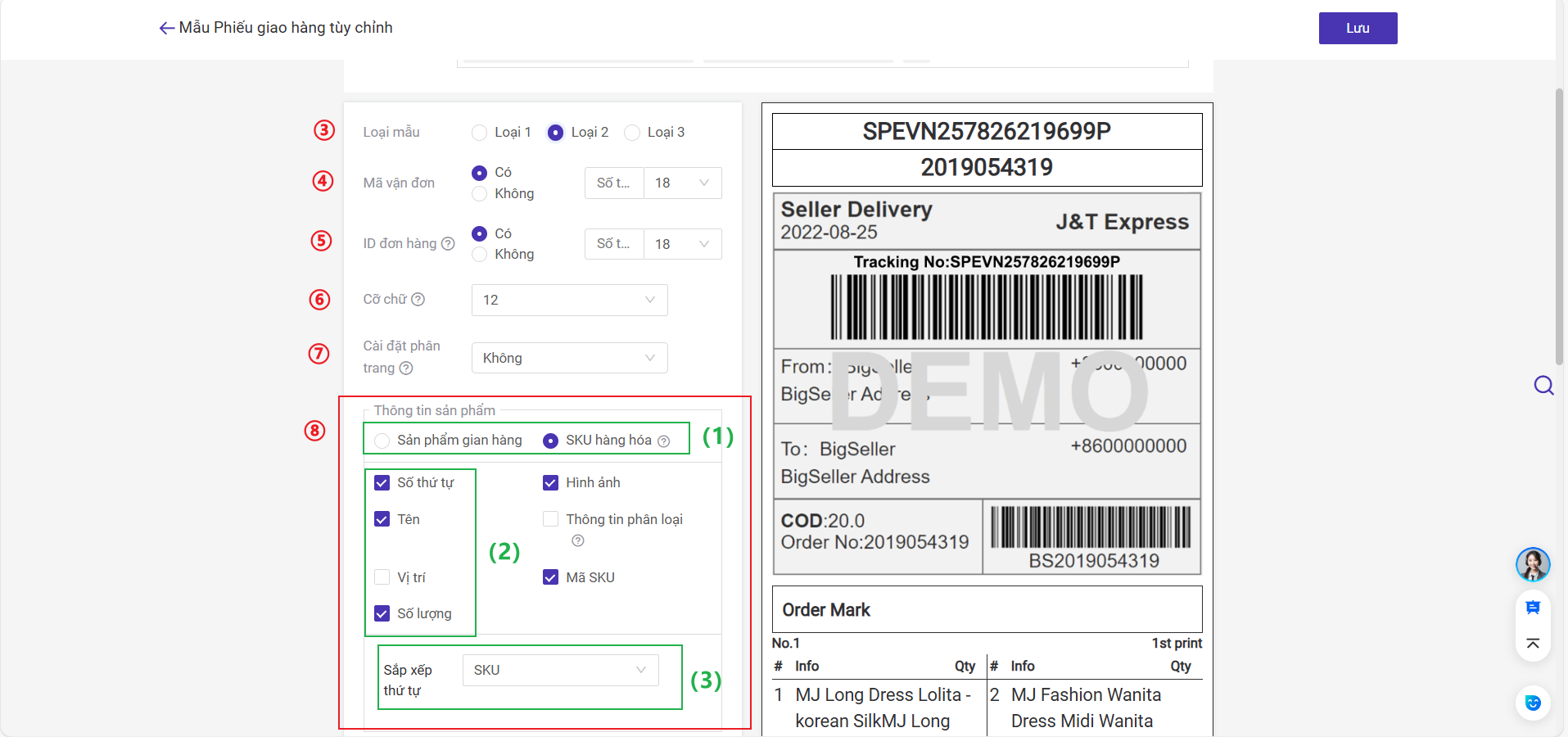1568x737 pixels.
Task: Open Mã vận đơn font size 18 dropdown
Action: tap(682, 183)
